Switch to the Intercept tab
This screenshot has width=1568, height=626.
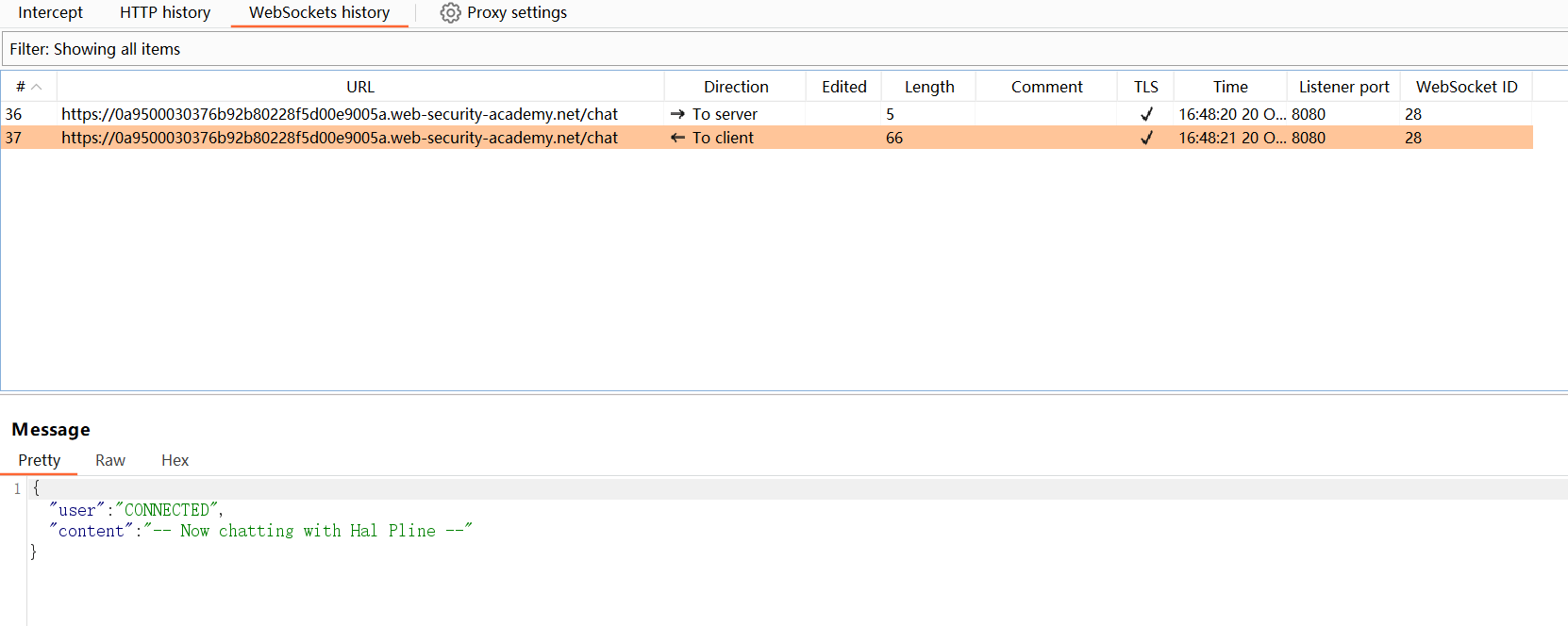click(50, 13)
